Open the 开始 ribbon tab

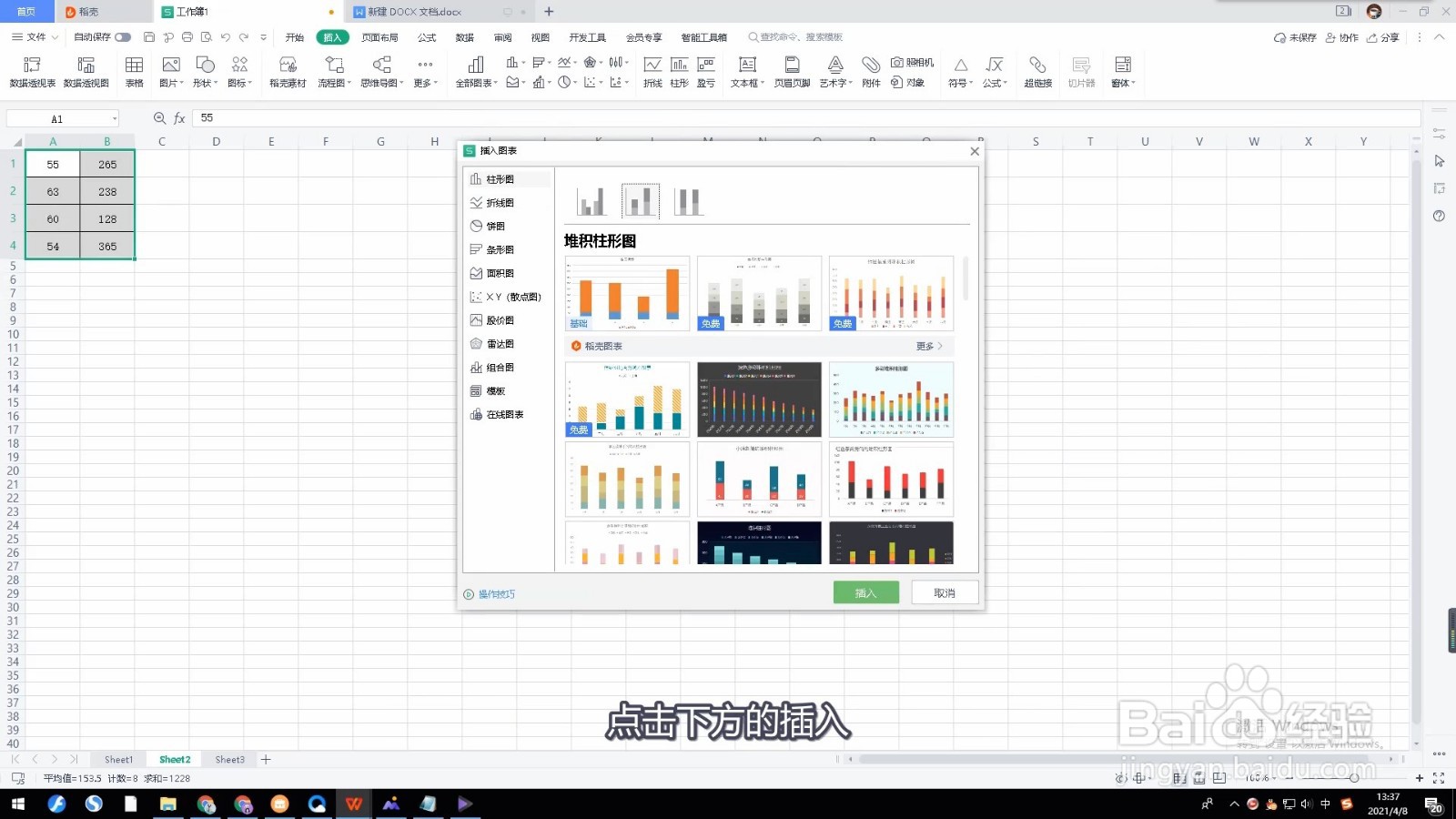[x=295, y=37]
